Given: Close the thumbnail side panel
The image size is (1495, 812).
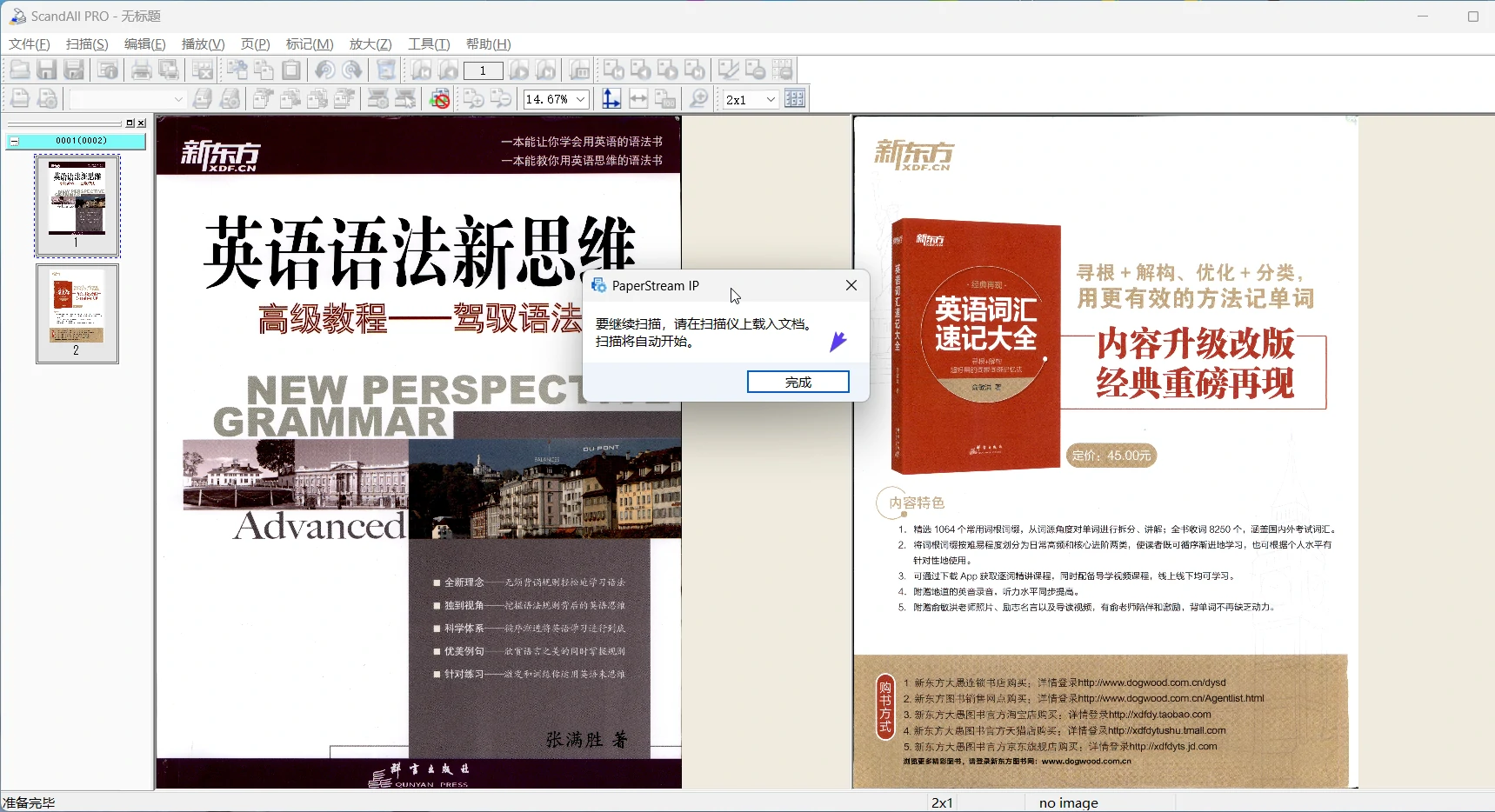Looking at the screenshot, I should 142,123.
